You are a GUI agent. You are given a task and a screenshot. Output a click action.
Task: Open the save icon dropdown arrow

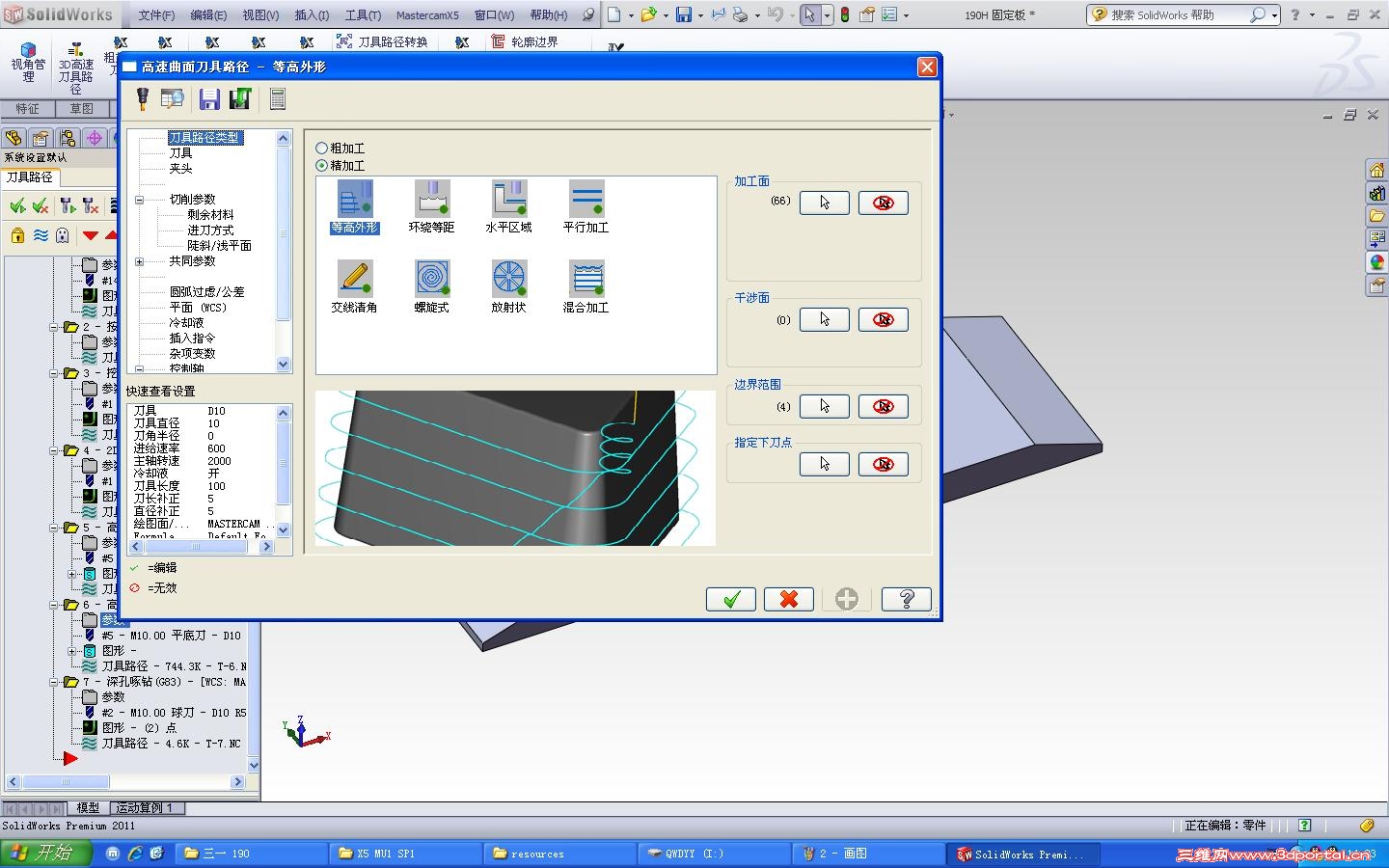pos(699,14)
